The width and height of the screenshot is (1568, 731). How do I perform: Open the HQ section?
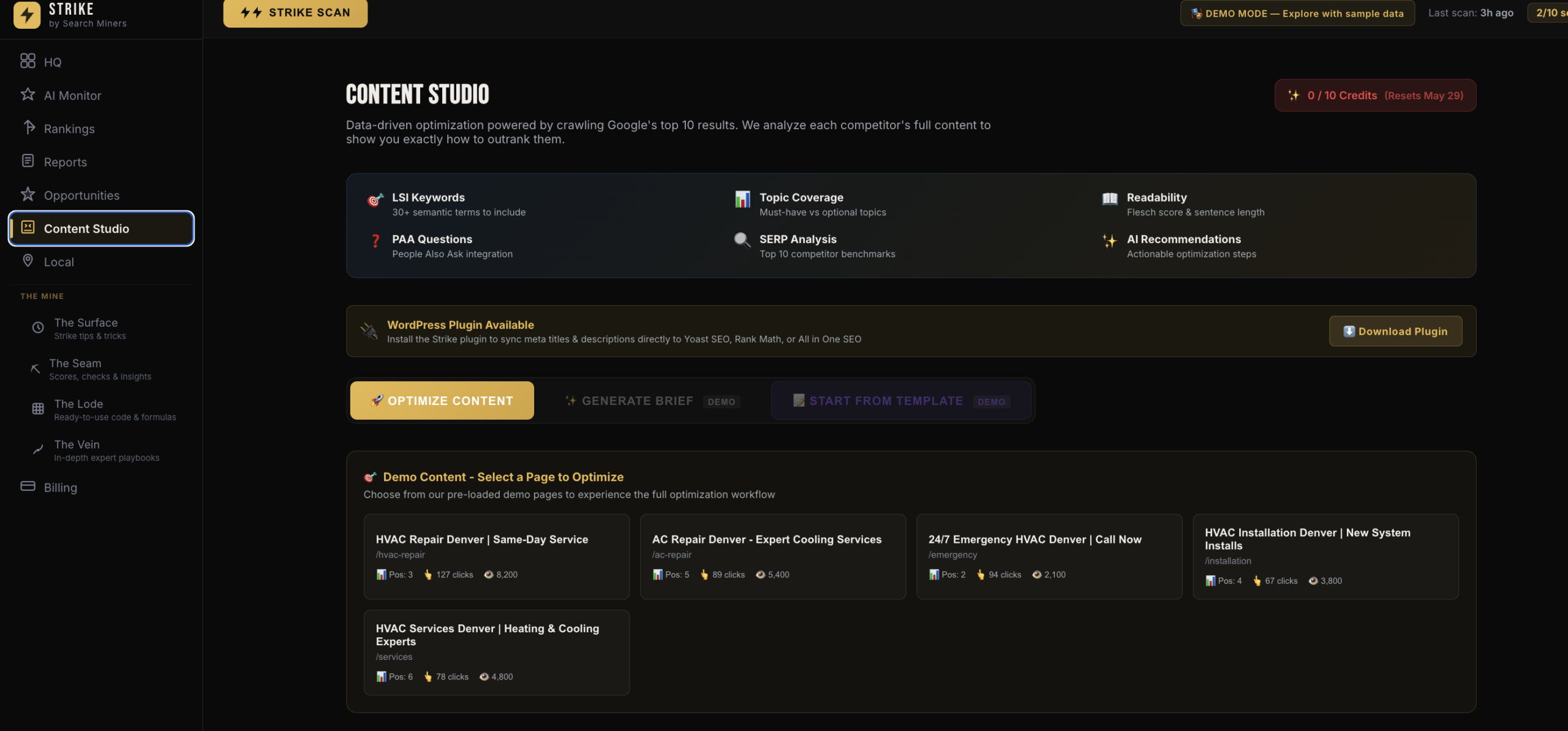point(101,61)
